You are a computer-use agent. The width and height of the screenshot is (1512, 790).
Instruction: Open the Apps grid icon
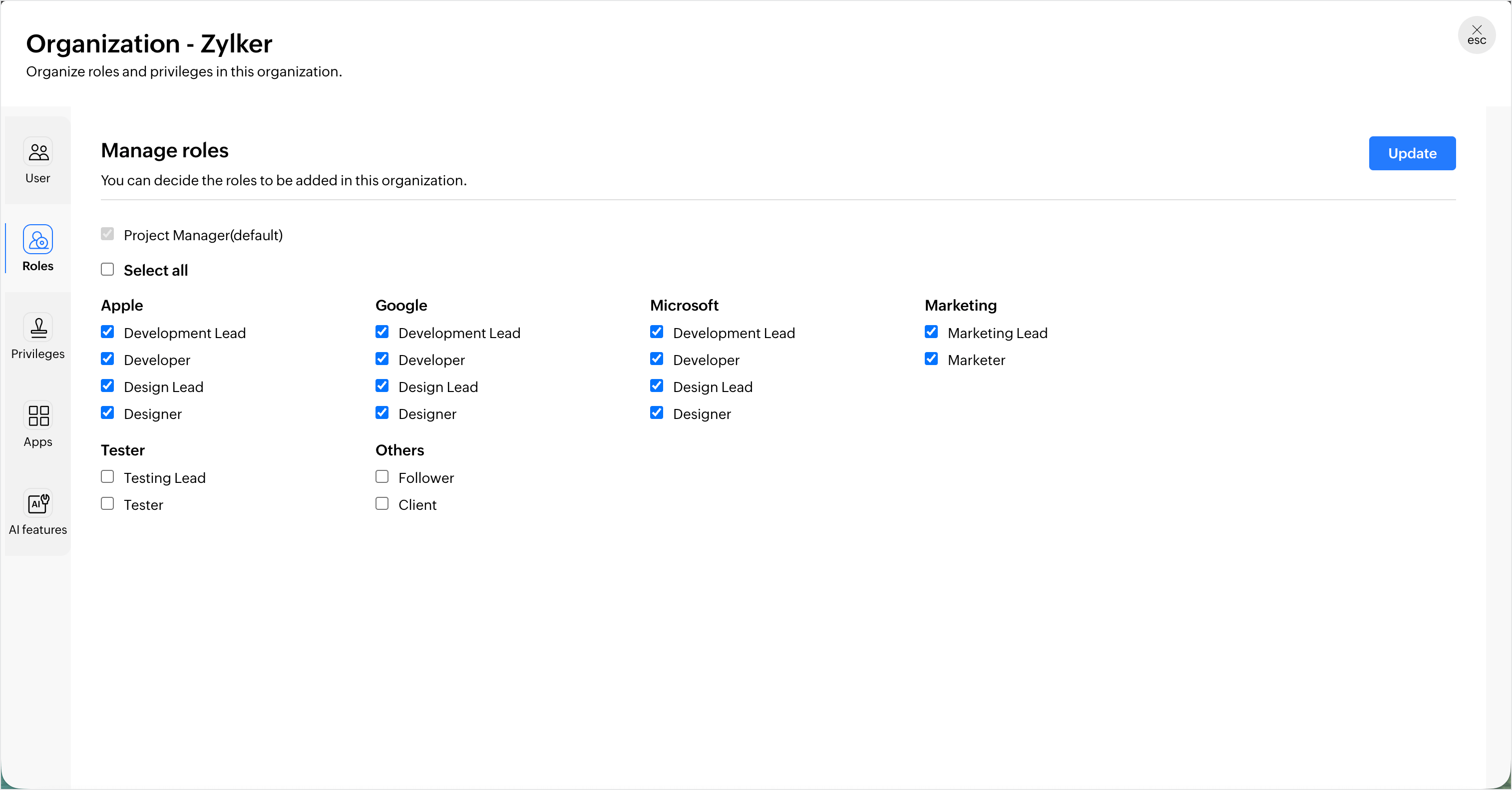(x=38, y=415)
